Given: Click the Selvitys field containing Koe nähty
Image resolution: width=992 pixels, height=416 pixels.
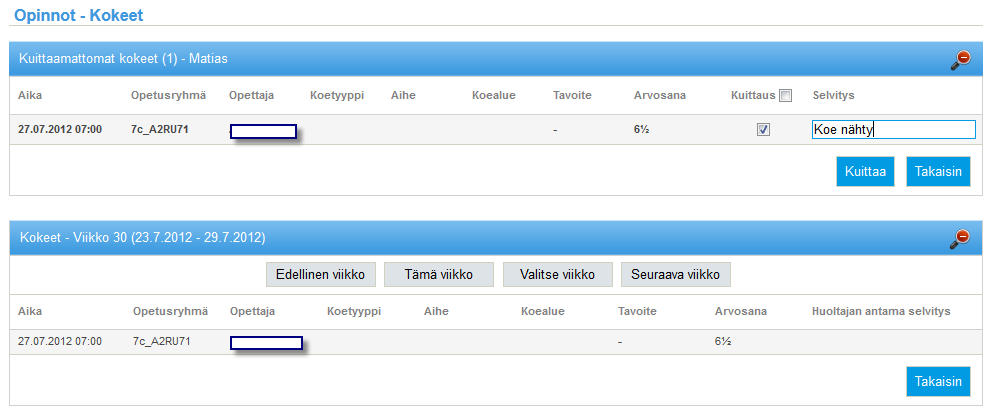Looking at the screenshot, I should click(893, 130).
